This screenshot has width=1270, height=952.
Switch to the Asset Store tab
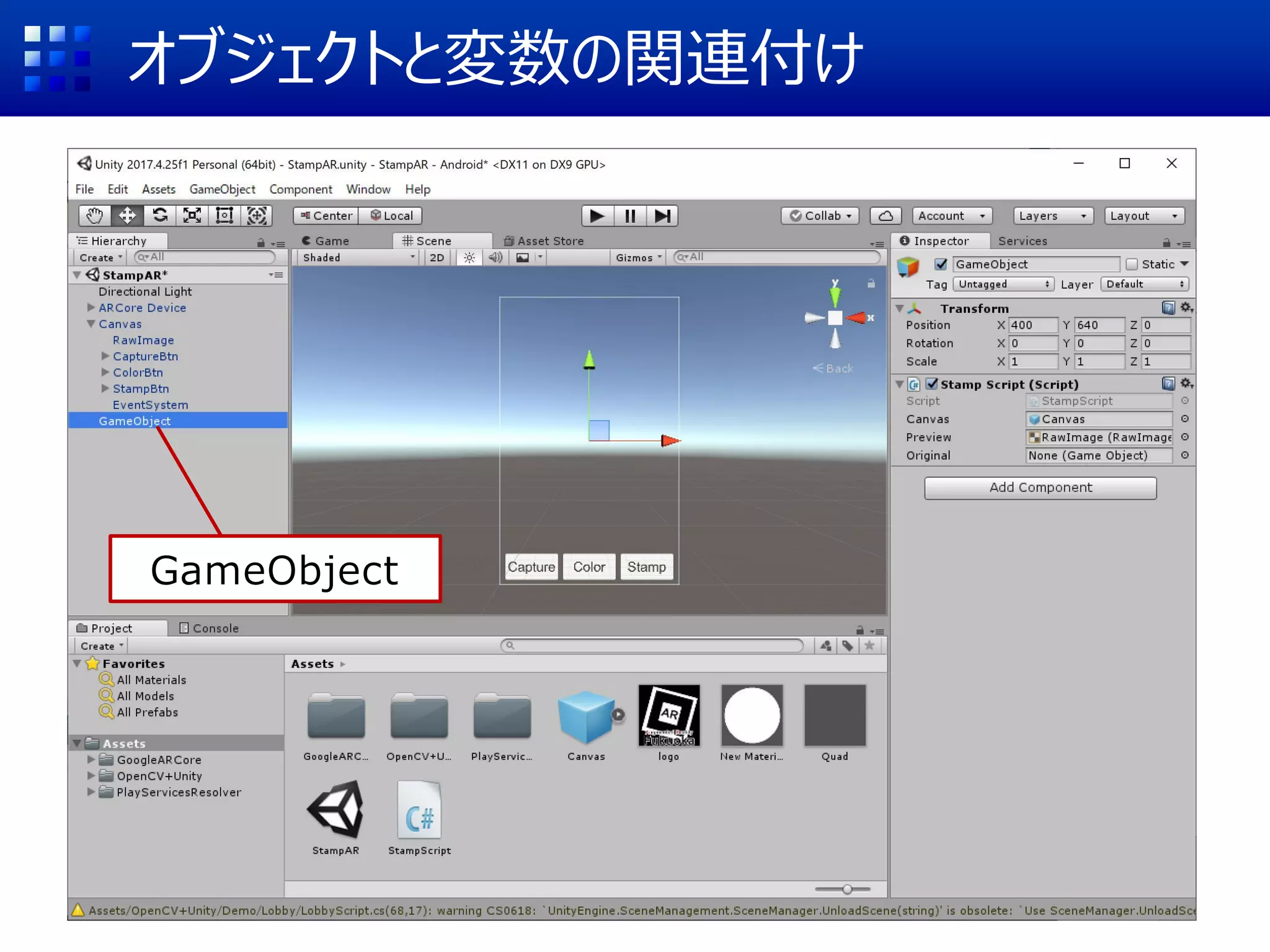(544, 241)
